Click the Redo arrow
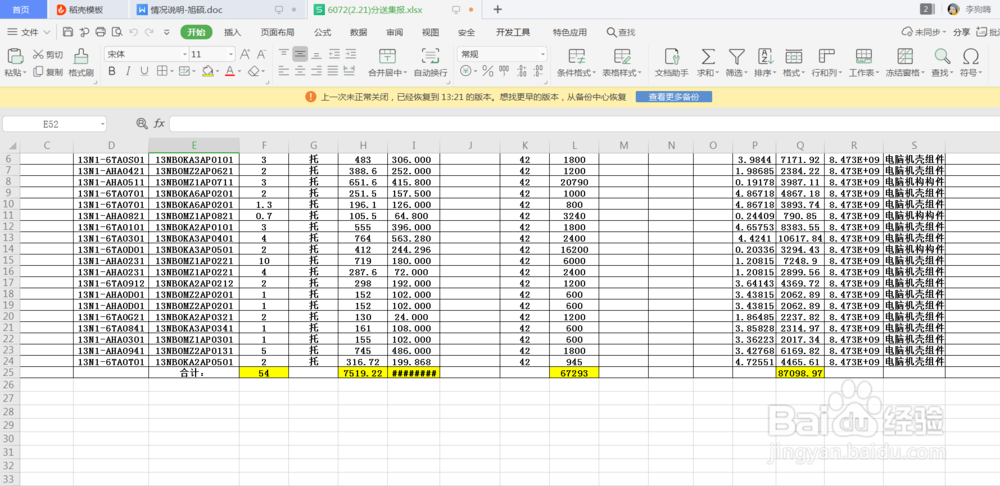Screen dimensions: 1000x486 point(150,32)
